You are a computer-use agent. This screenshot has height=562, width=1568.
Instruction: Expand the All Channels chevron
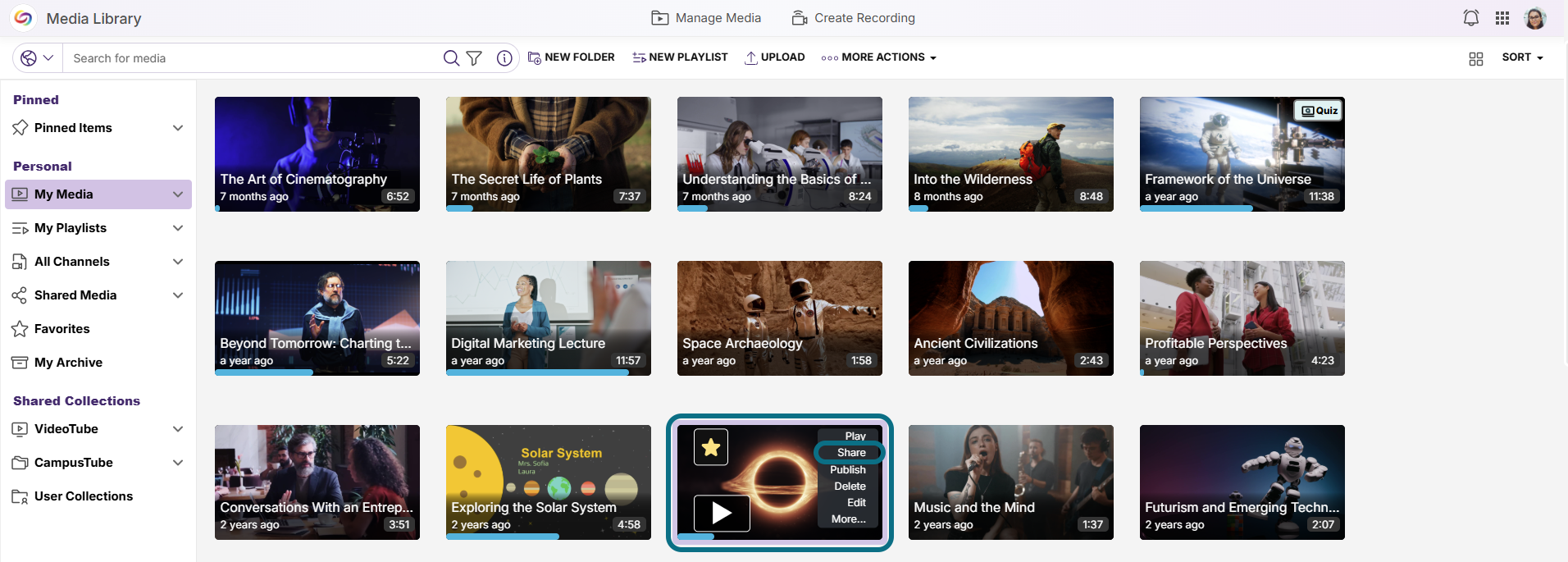178,262
